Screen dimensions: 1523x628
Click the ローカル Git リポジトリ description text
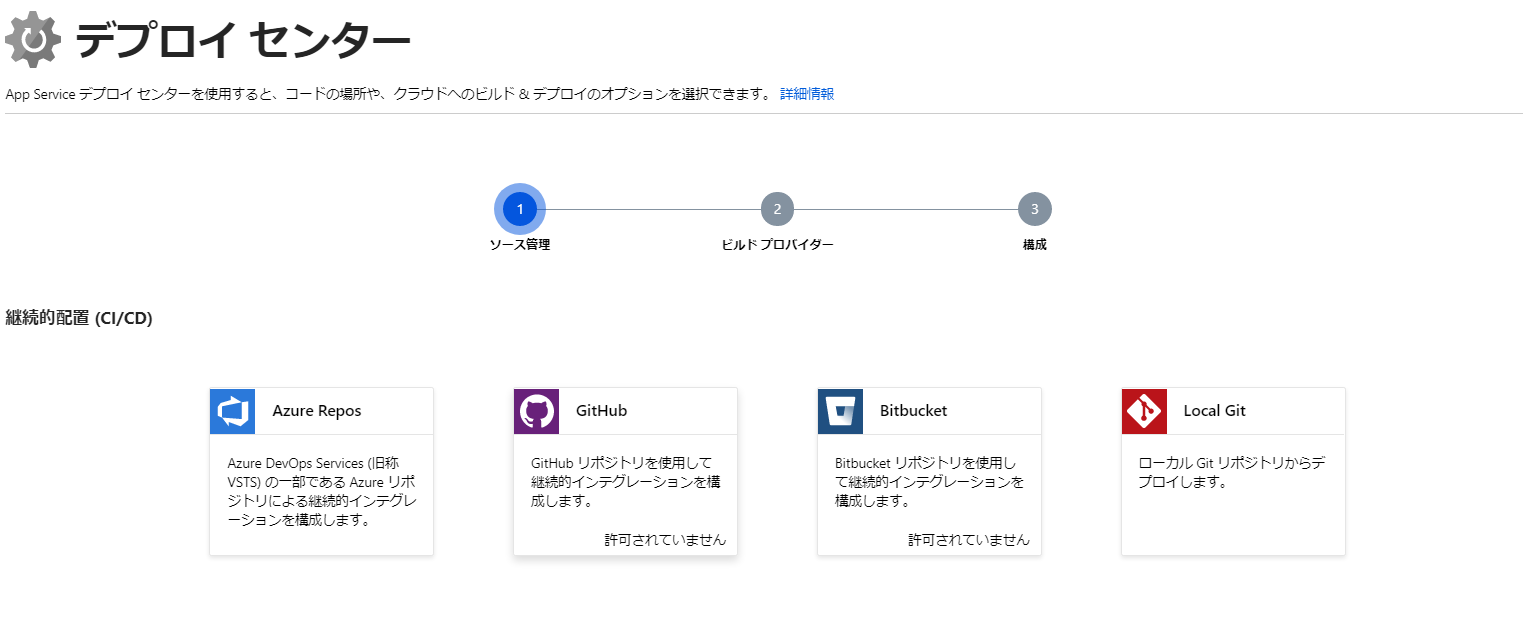click(x=1232, y=472)
